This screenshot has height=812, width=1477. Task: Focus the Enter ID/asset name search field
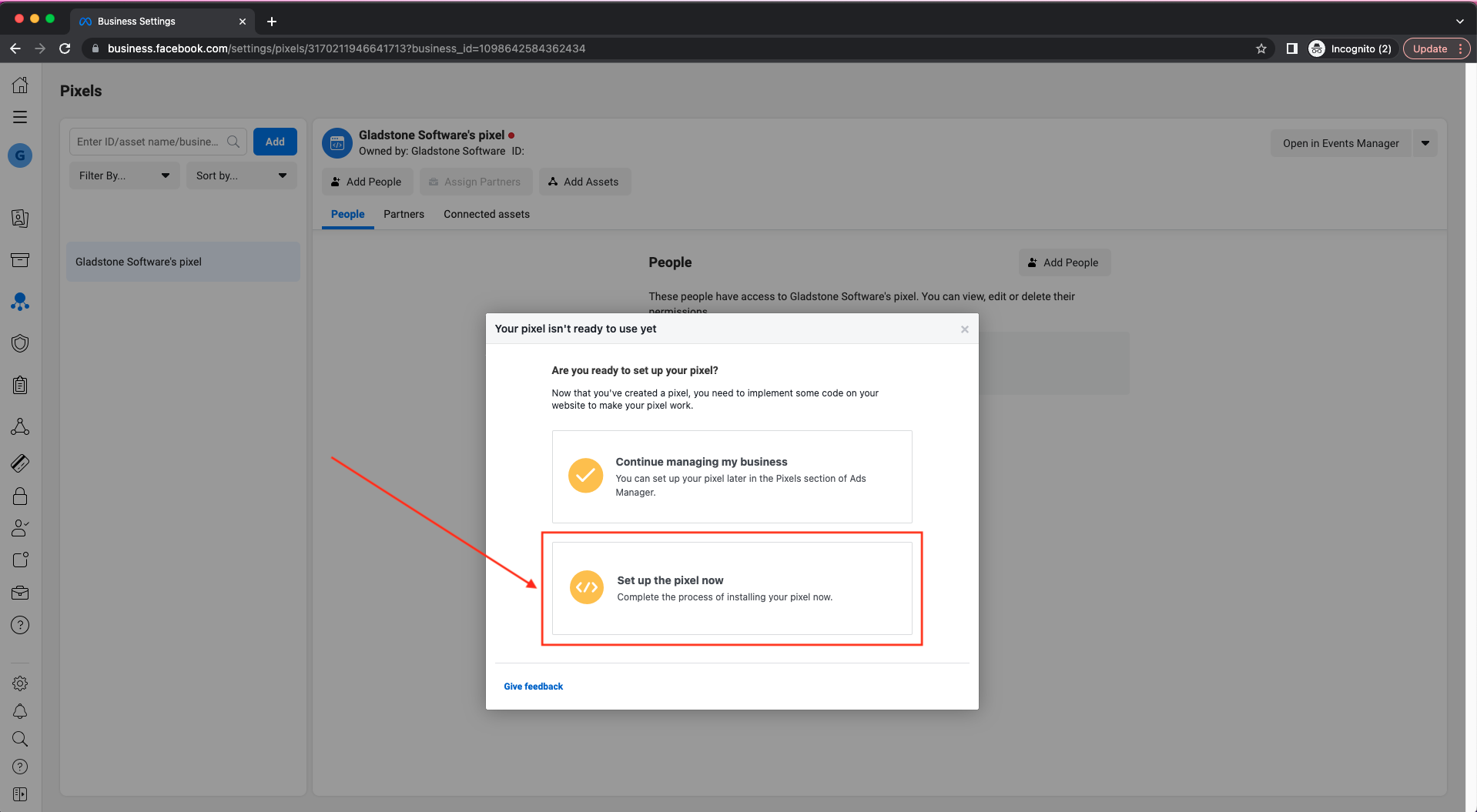point(158,142)
